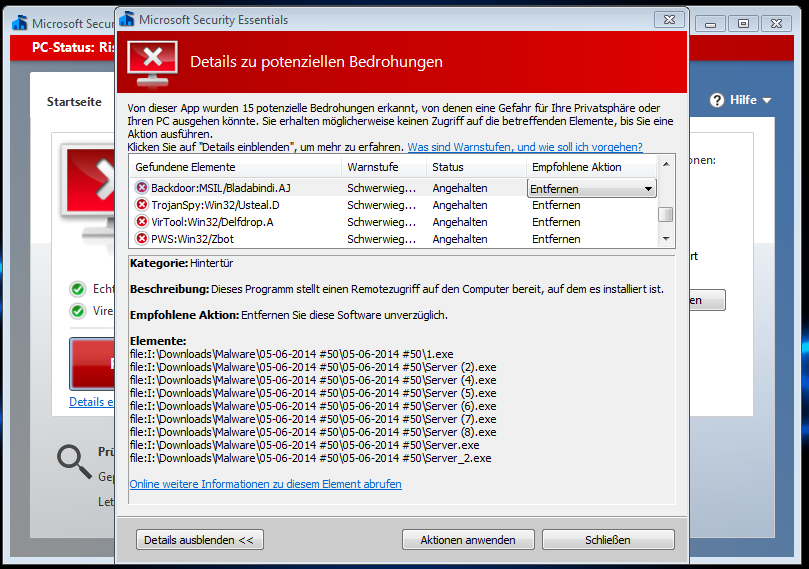
Task: Click the Security Essentials icon in background window title
Action: click(x=20, y=23)
